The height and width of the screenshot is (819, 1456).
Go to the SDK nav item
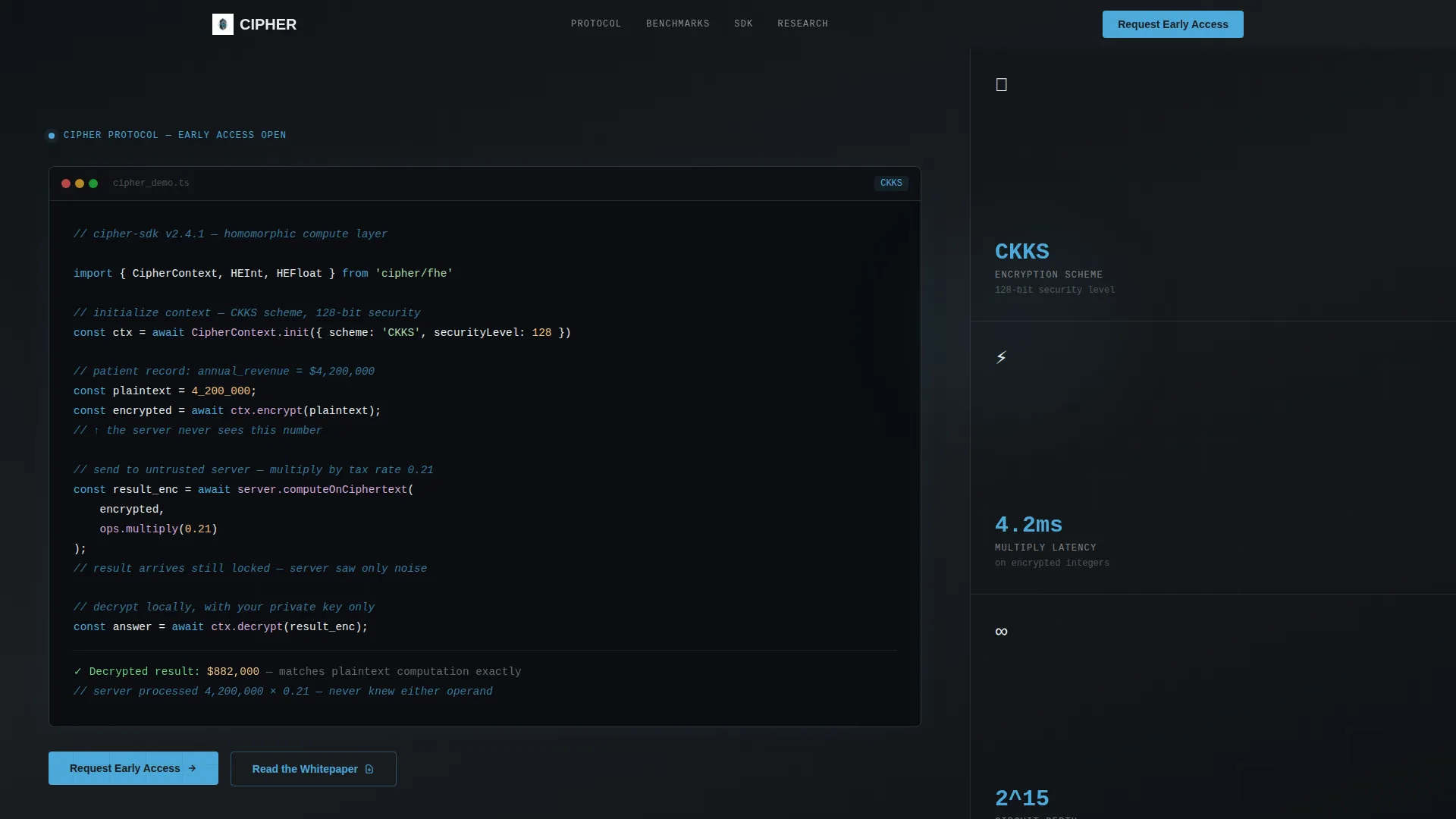click(x=743, y=24)
